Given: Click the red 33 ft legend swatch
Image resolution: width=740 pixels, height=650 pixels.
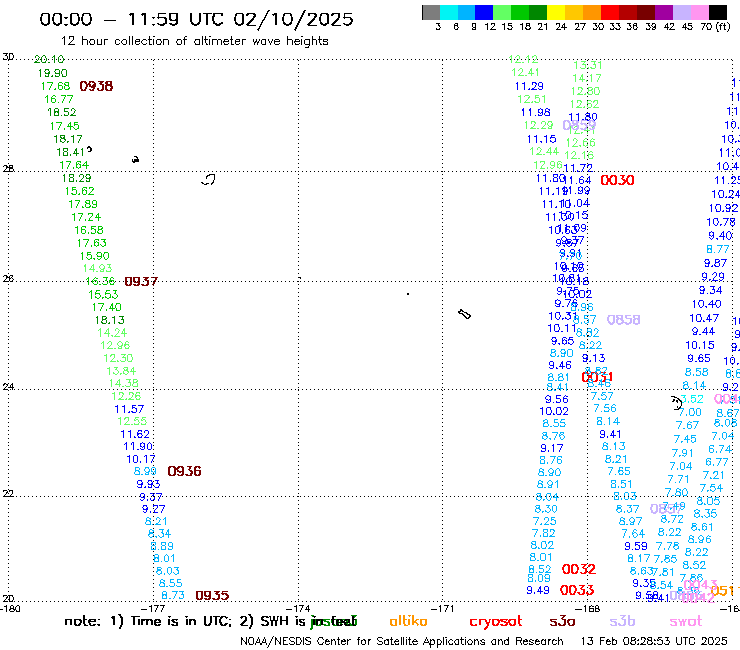Looking at the screenshot, I should pos(610,12).
